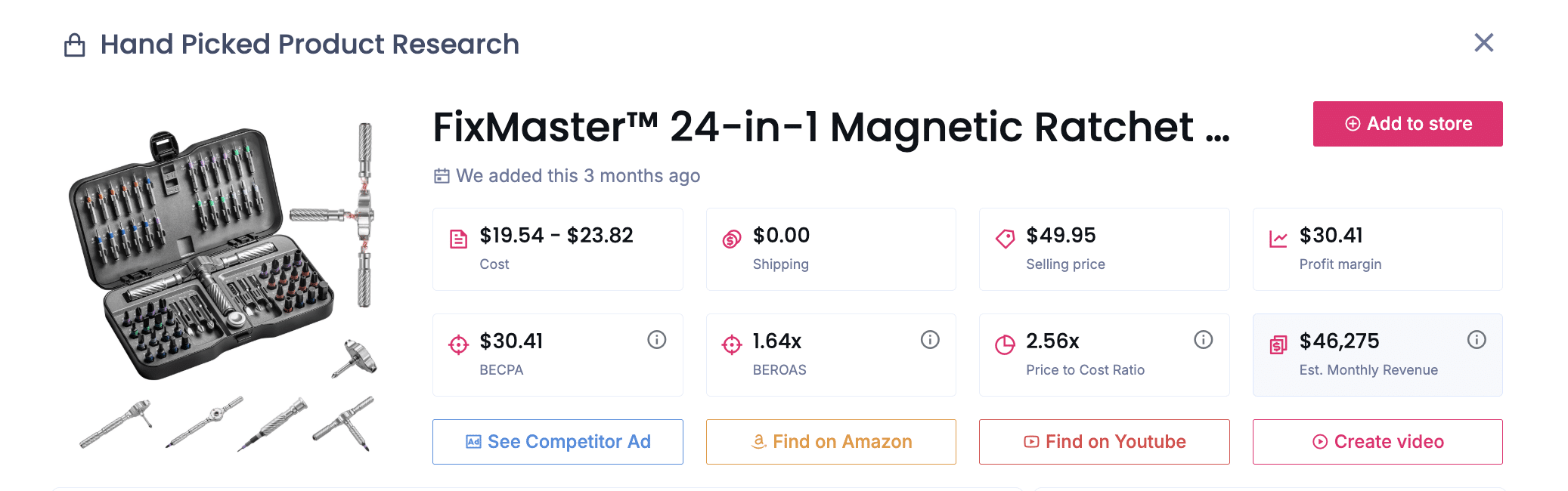
Task: Click the shopping bag icon beside Hand Picked Product Research
Action: (x=75, y=44)
